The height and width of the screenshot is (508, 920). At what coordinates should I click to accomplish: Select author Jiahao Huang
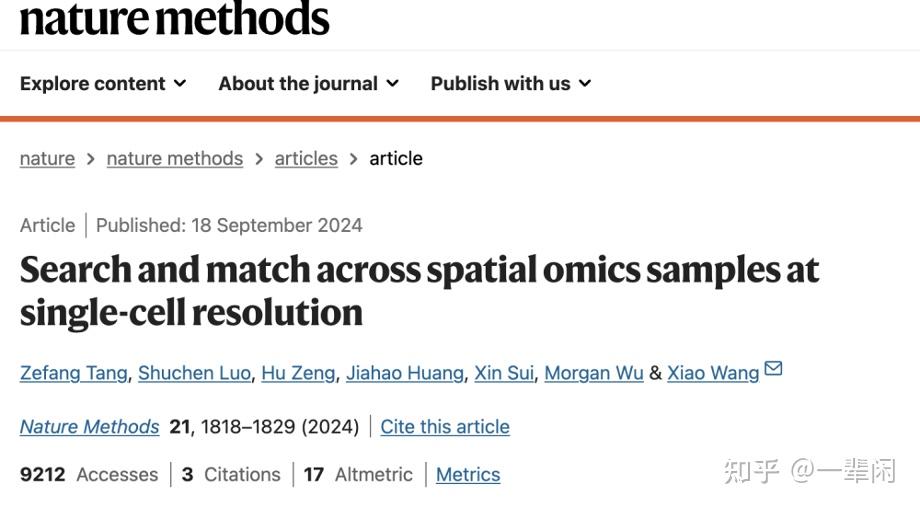click(405, 373)
